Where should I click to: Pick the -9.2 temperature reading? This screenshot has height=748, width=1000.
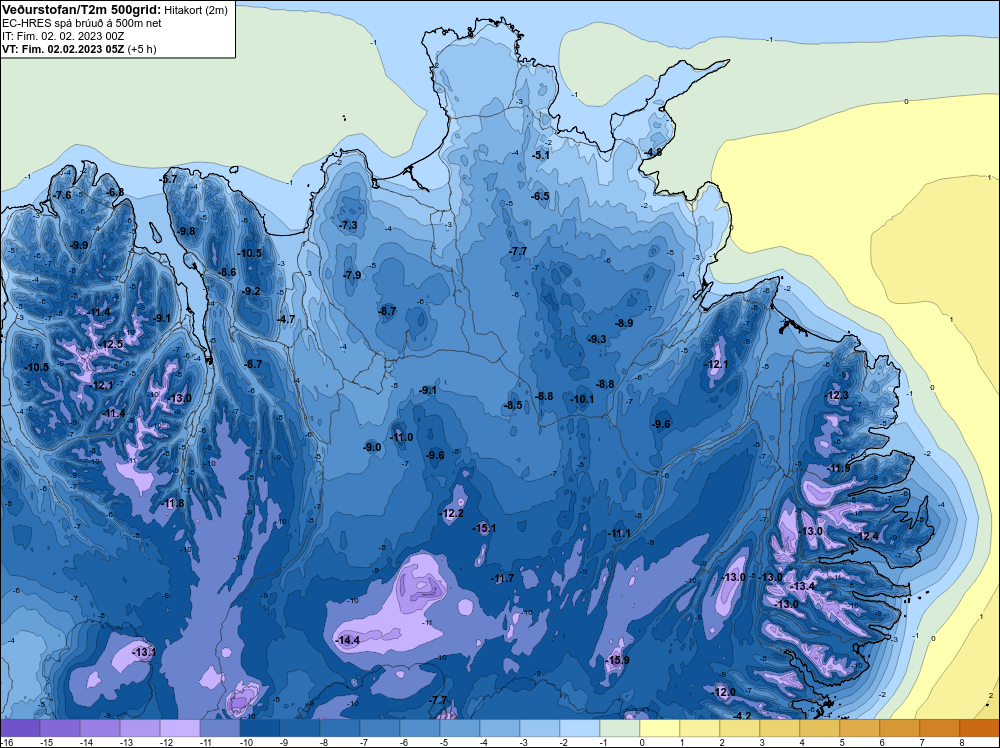(252, 291)
